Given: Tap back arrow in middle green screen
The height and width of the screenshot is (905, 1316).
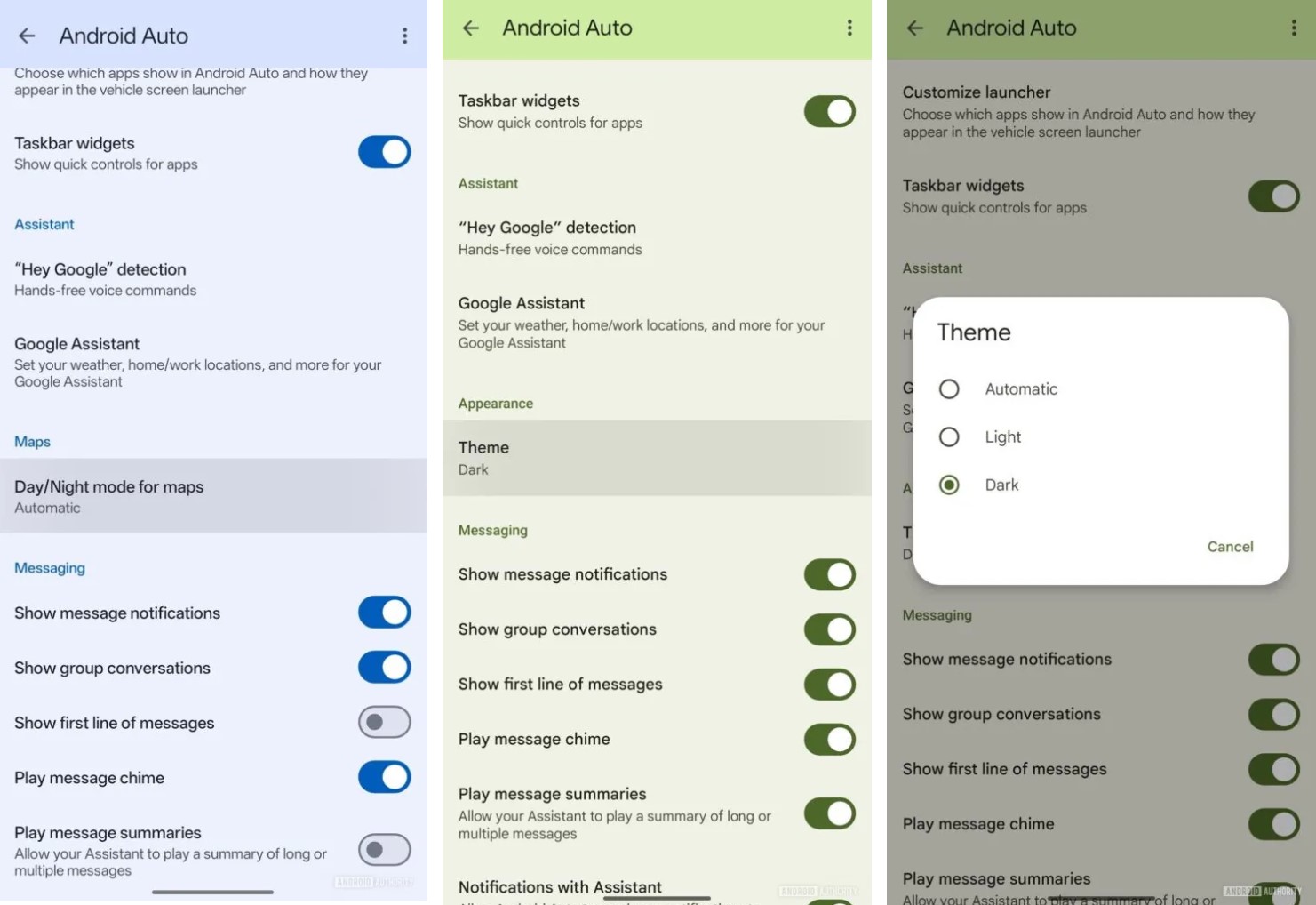Looking at the screenshot, I should click(471, 28).
